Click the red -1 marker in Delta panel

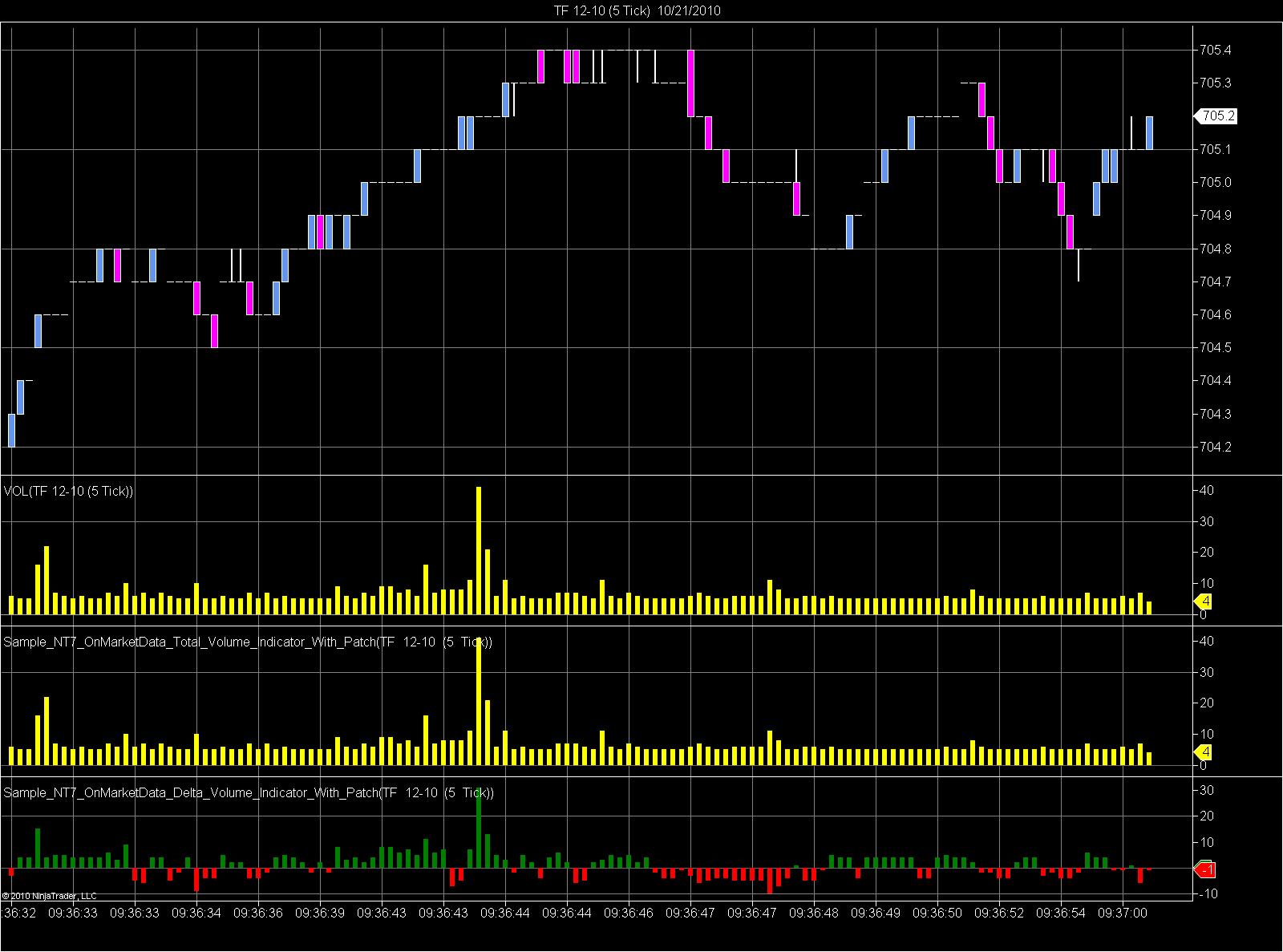pos(1205,869)
